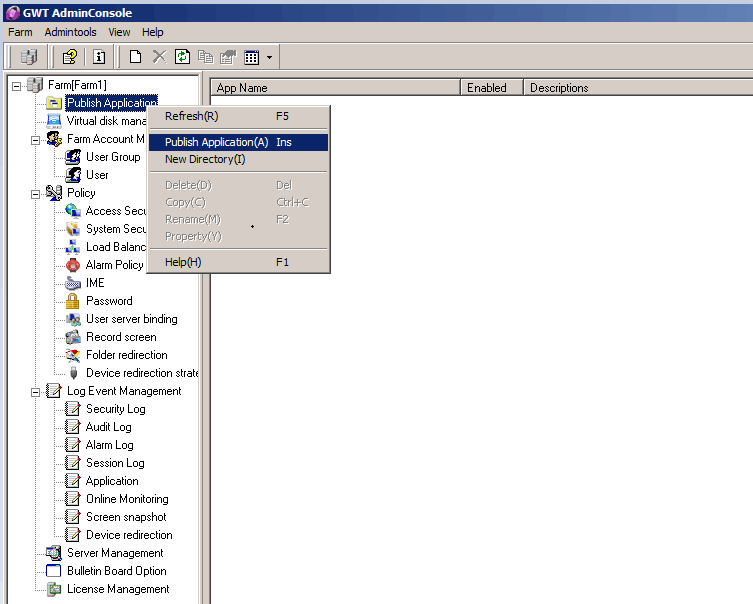Select License Management in the tree
Image resolution: width=753 pixels, height=604 pixels.
[x=118, y=589]
